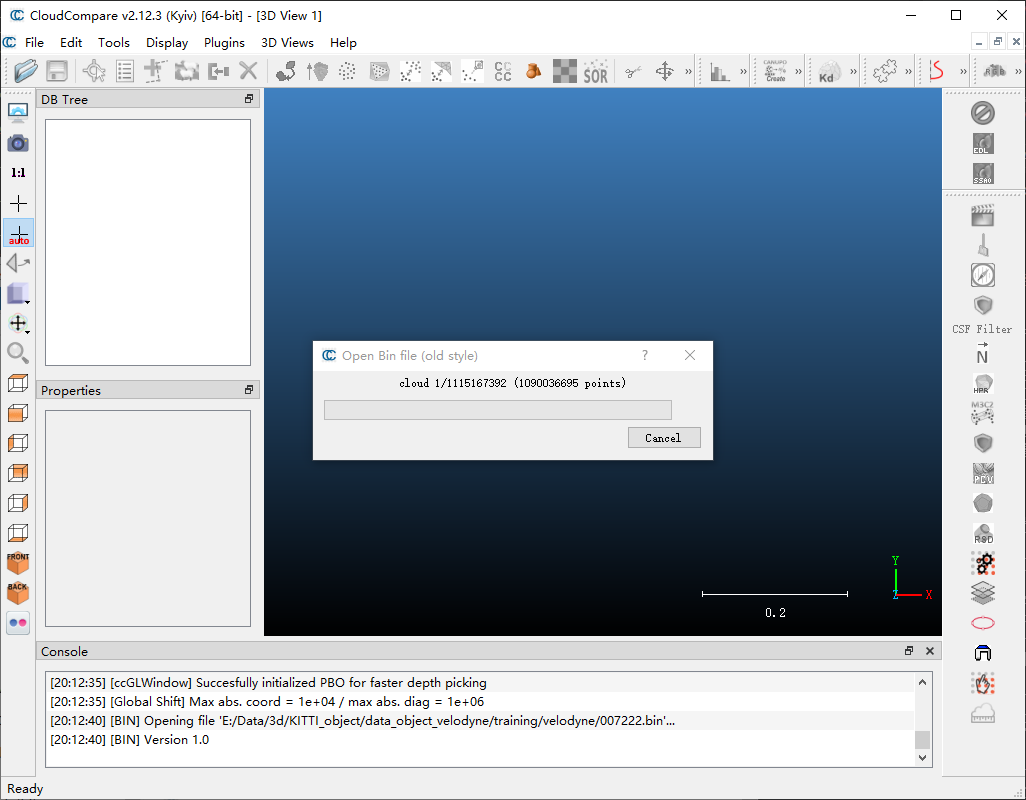Screen dimensions: 1026x800
Task: Click the Compute normals icon
Action: coord(317,71)
